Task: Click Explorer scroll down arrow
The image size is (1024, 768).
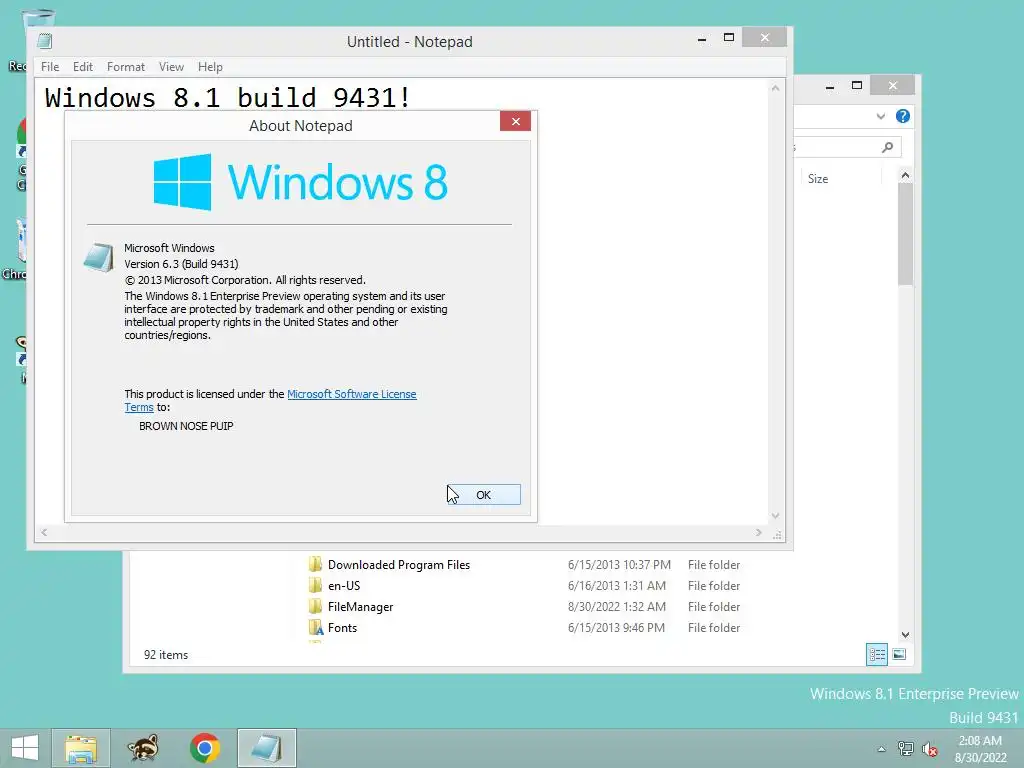Action: tap(905, 635)
